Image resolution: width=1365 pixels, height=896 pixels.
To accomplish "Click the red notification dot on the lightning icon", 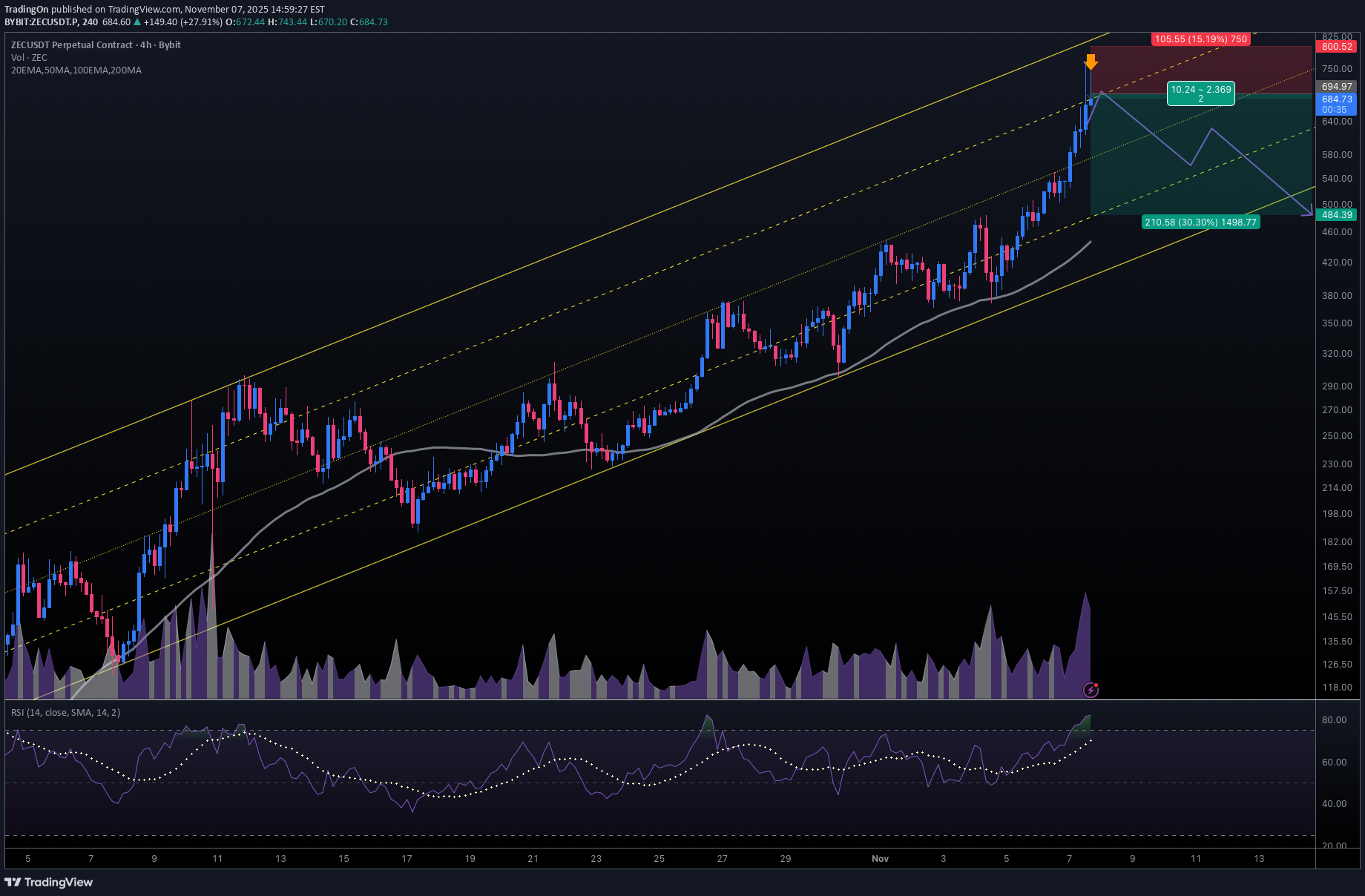I will [1097, 685].
